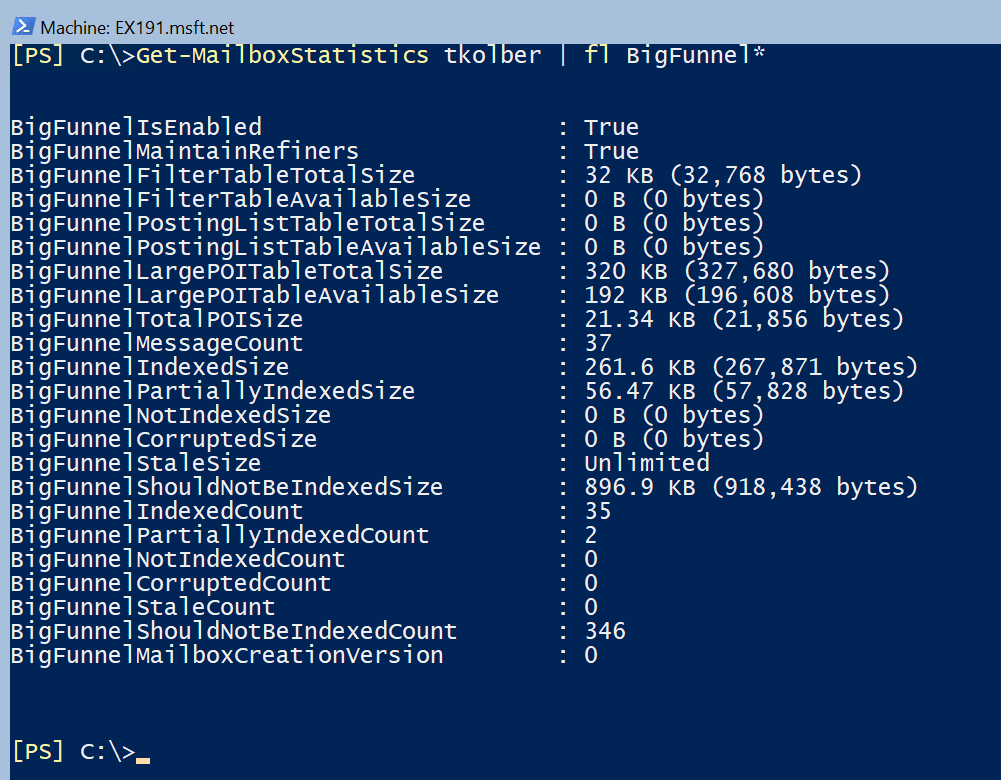Click the BigFunnelShouldNotBeIndexedCount value 346

605,631
